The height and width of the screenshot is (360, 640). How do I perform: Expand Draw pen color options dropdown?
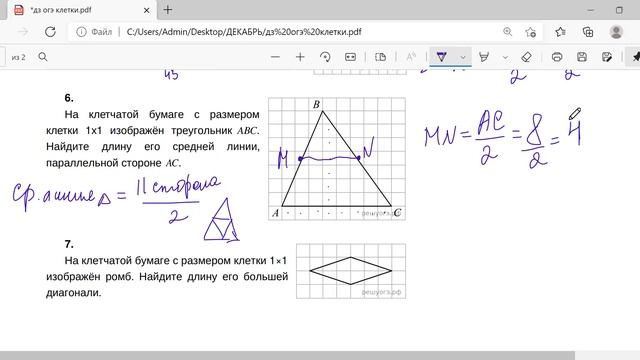[463, 57]
